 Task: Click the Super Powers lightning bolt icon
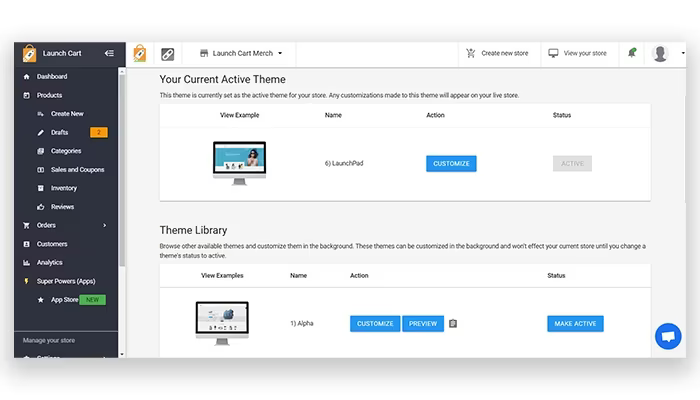[26, 281]
